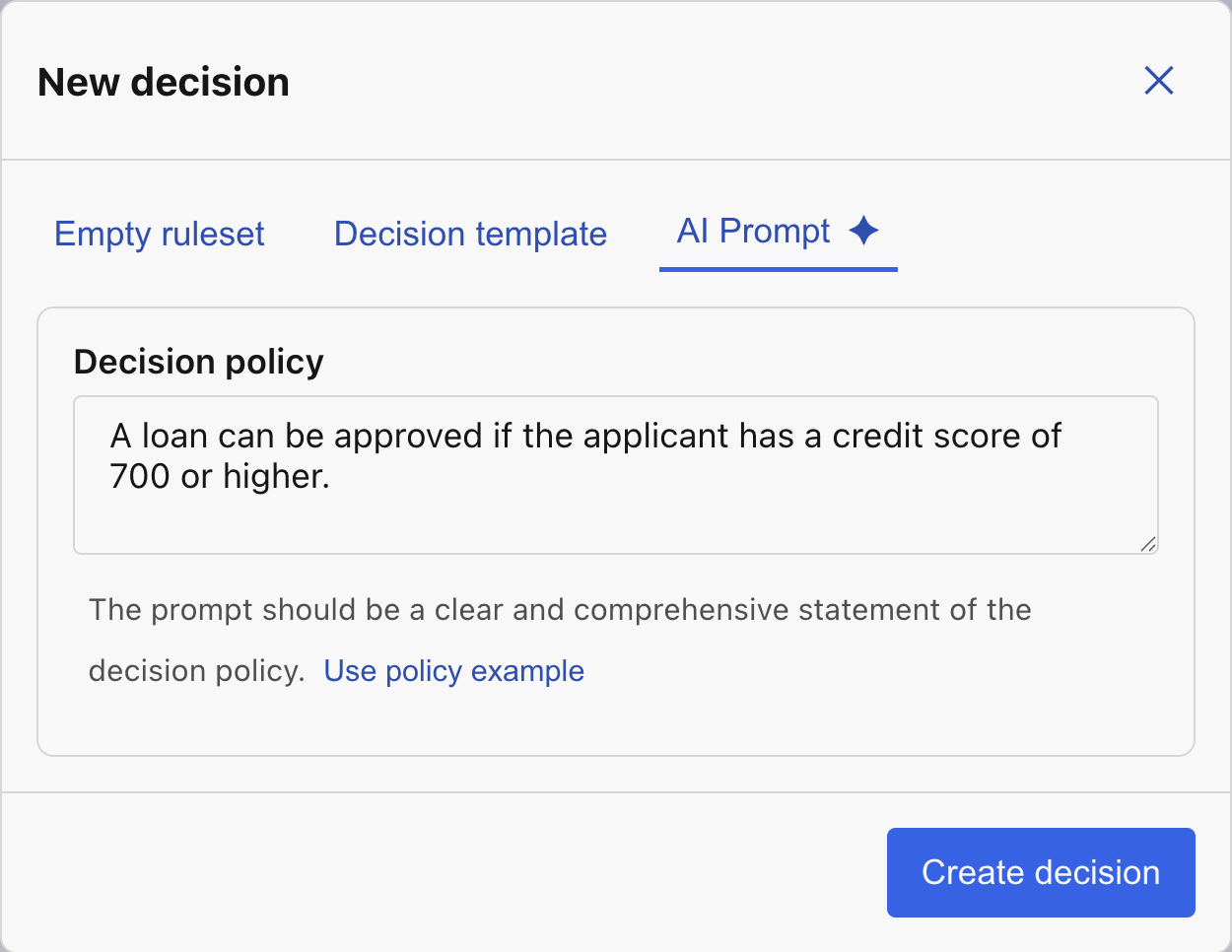Viewport: 1232px width, 952px height.
Task: Click the "Decision policy" field label
Action: pos(198,362)
